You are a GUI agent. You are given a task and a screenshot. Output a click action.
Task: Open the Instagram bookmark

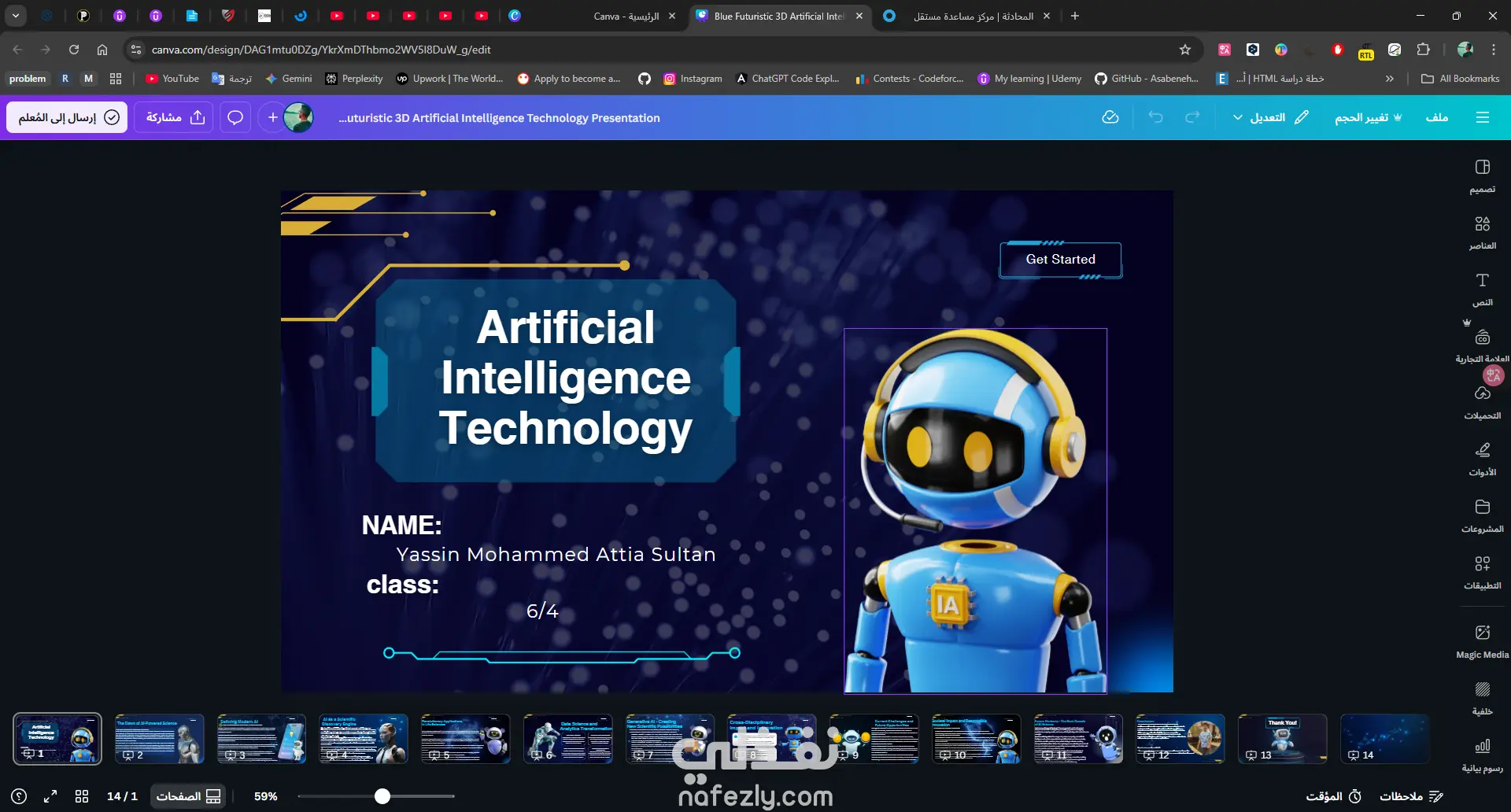click(x=693, y=79)
